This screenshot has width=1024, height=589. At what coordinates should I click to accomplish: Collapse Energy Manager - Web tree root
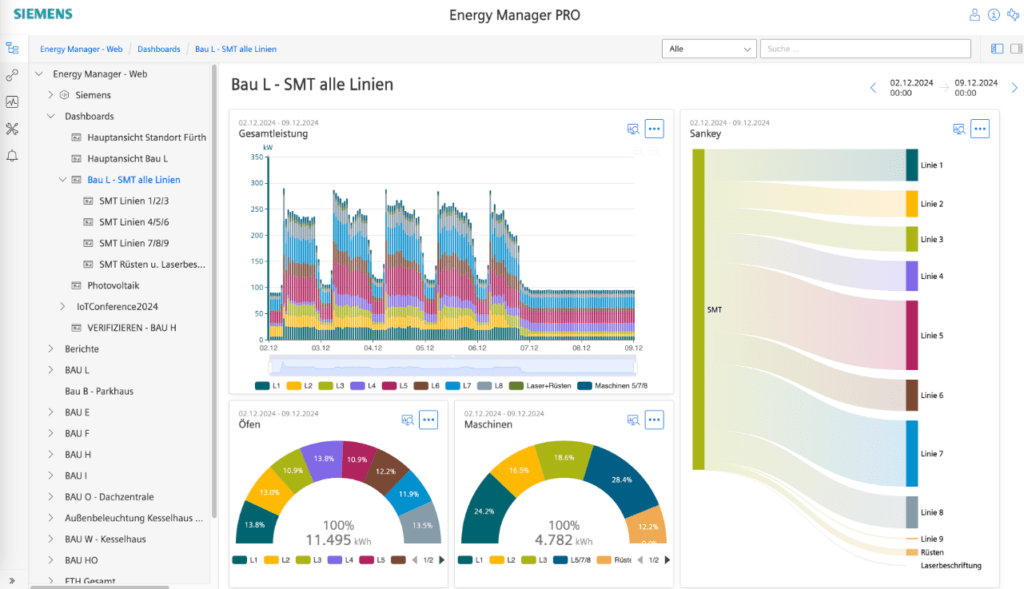click(39, 74)
